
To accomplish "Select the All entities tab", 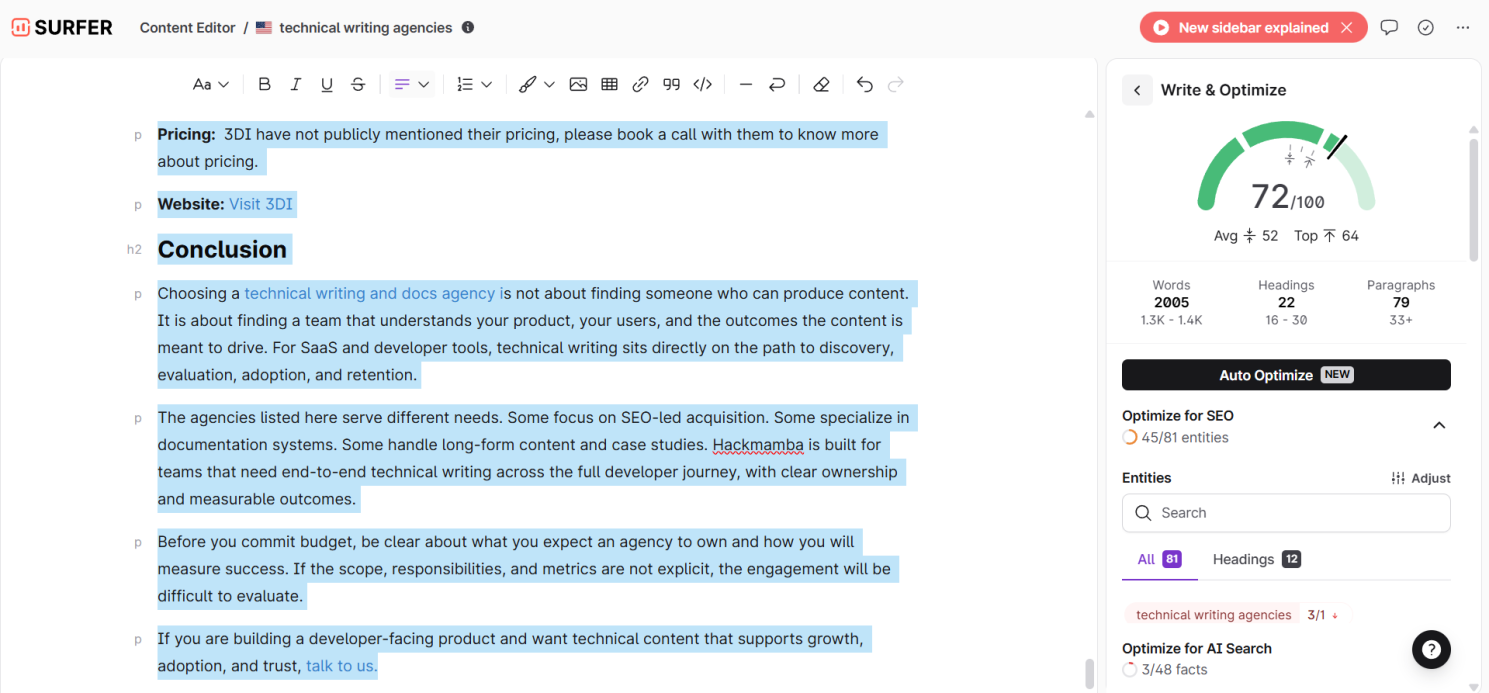I will tap(1159, 560).
